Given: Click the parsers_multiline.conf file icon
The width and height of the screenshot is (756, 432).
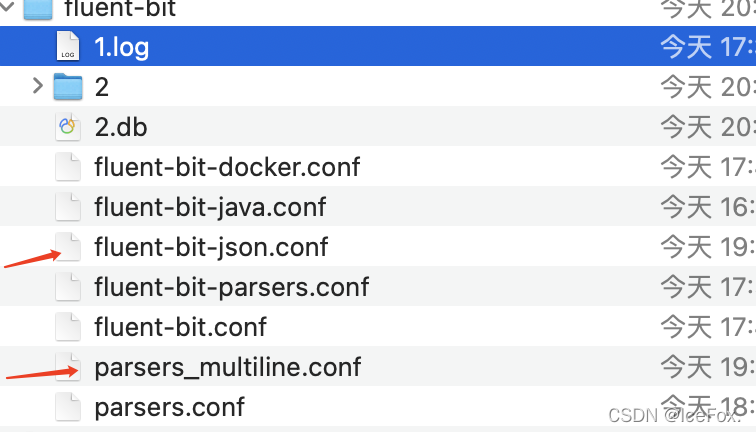Looking at the screenshot, I should click(67, 367).
